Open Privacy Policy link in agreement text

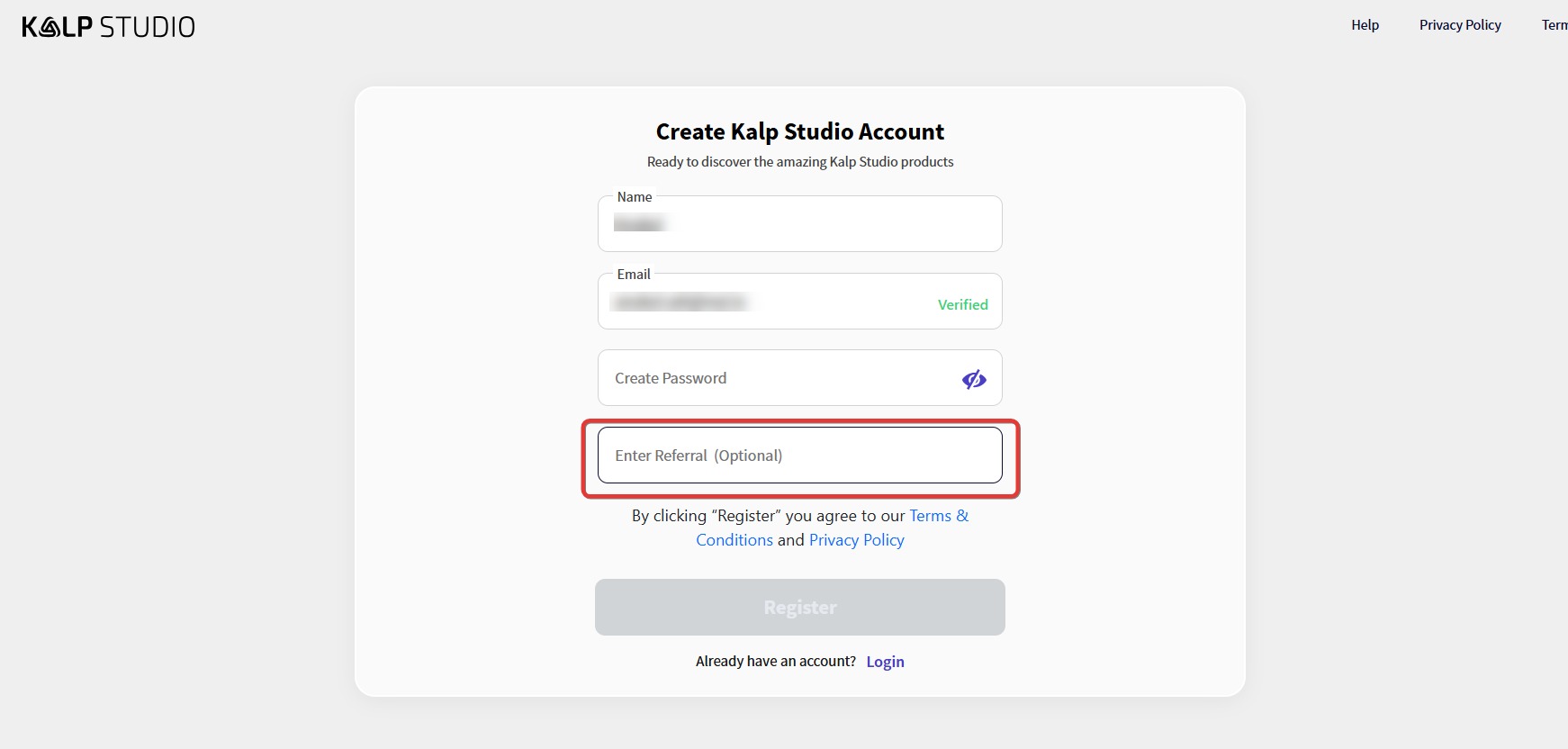856,540
